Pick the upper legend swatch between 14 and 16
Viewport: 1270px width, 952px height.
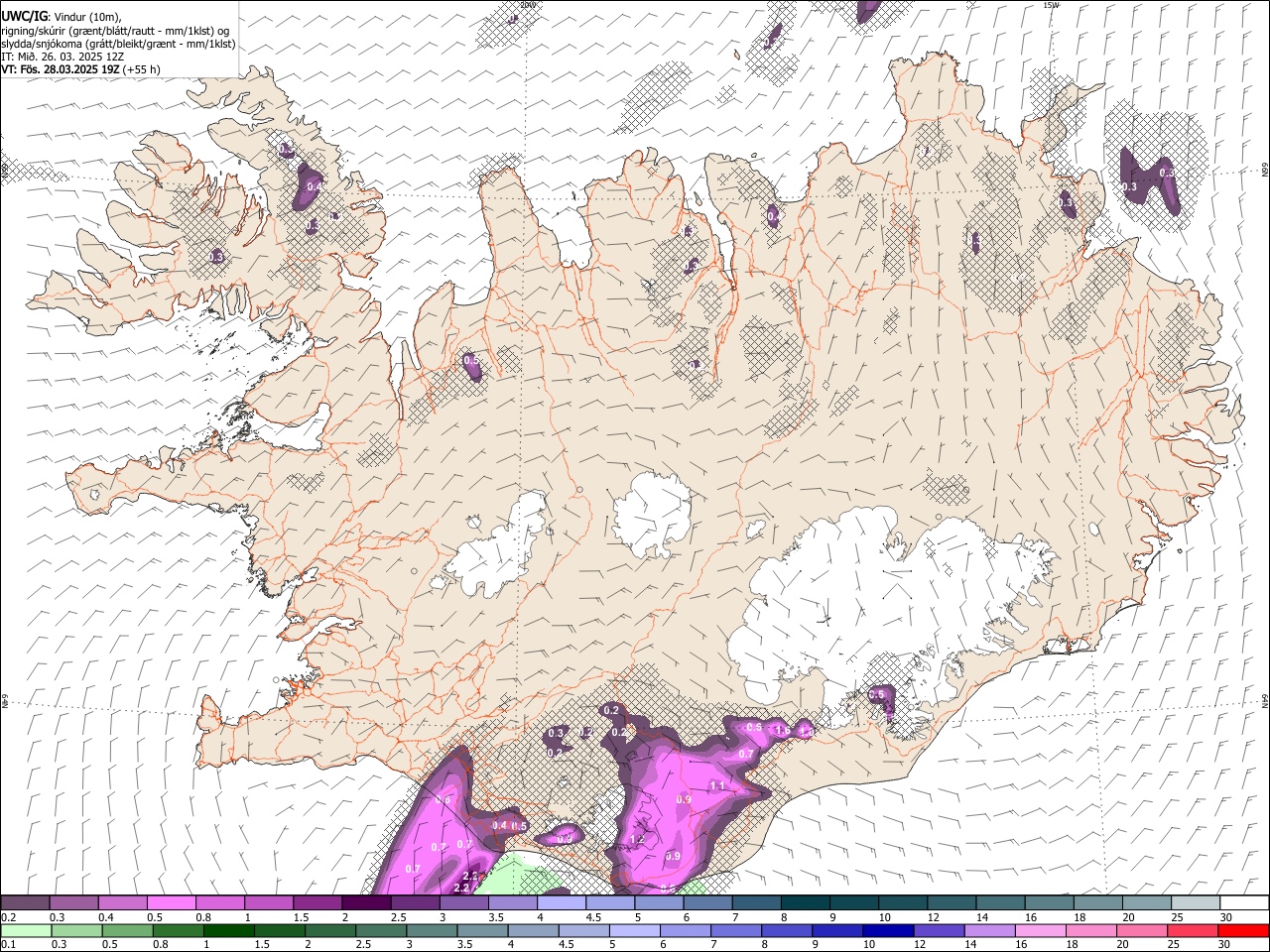(1000, 903)
